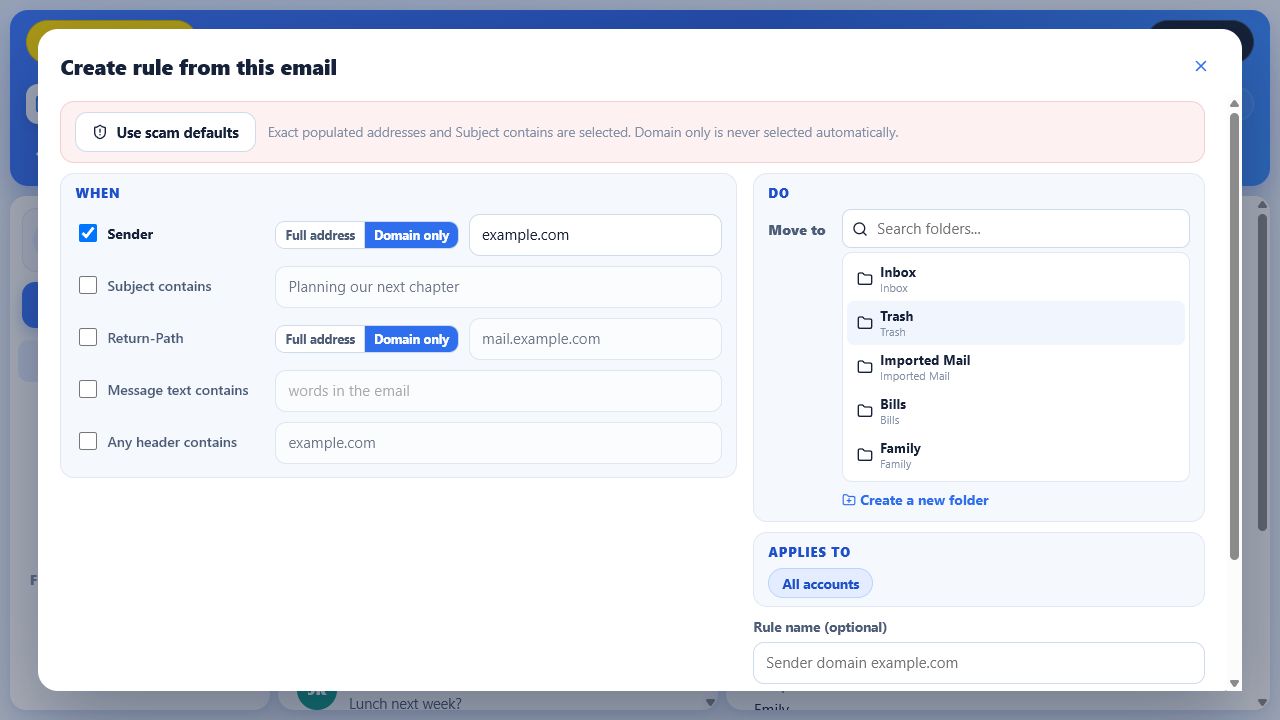Click the "APPLIES TO" heading
This screenshot has width=1280, height=720.
click(809, 552)
